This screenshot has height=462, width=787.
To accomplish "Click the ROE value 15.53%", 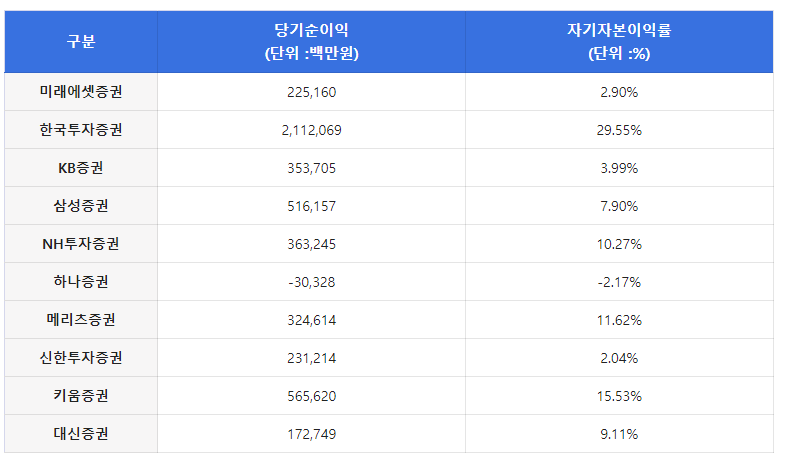I will [619, 396].
